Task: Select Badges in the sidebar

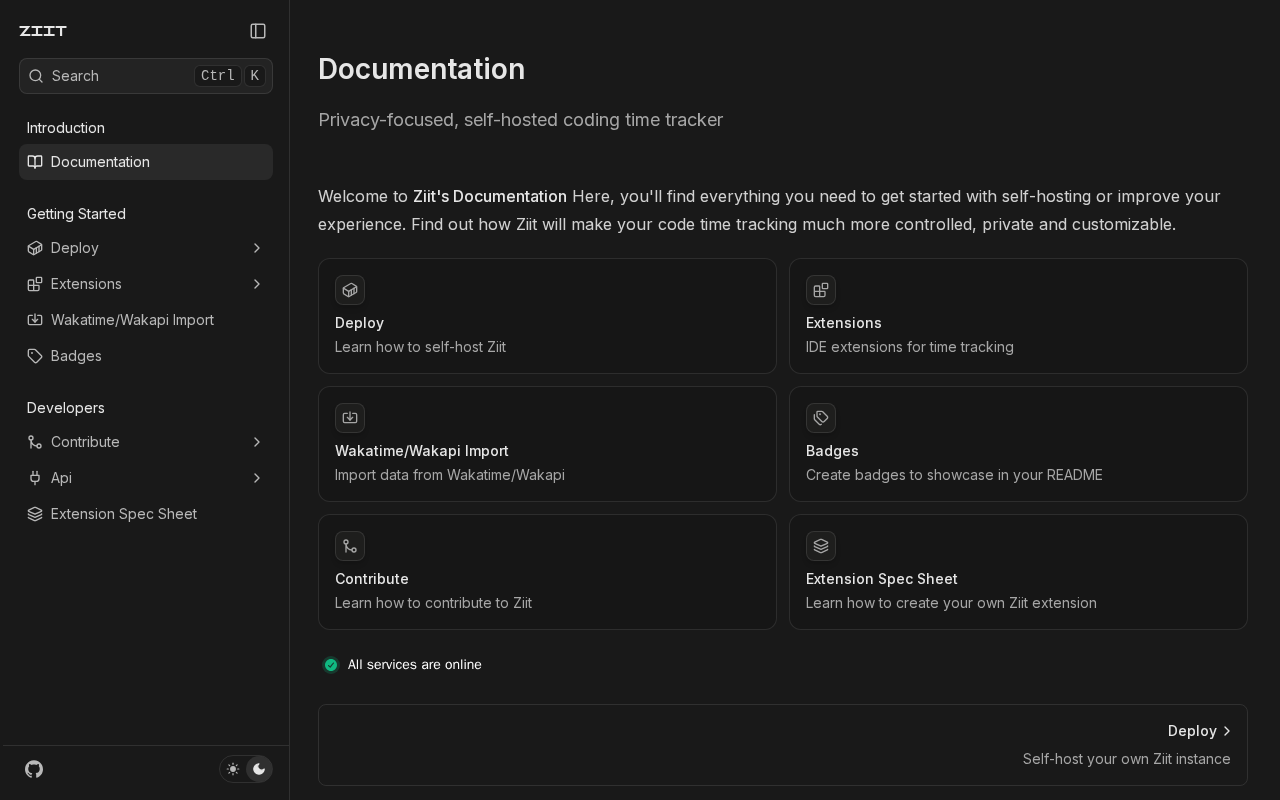Action: point(146,356)
